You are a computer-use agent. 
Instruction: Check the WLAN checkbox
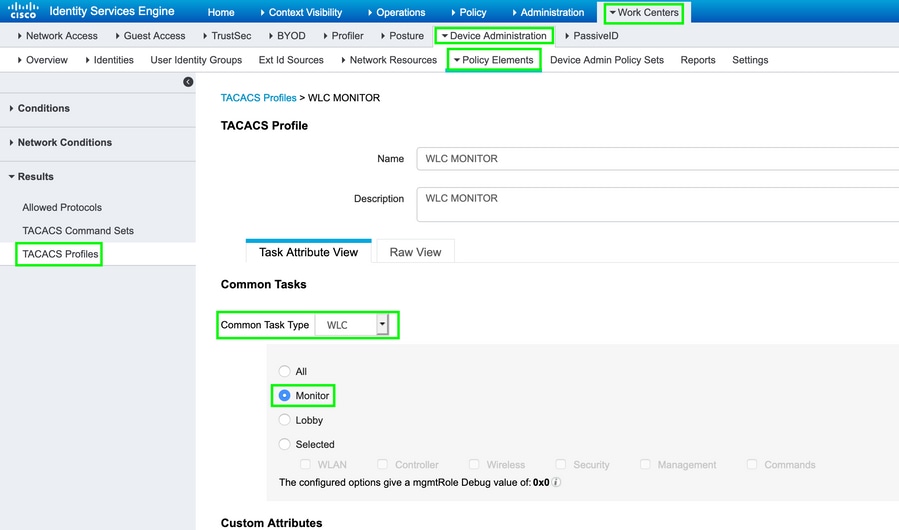pyautogui.click(x=306, y=464)
